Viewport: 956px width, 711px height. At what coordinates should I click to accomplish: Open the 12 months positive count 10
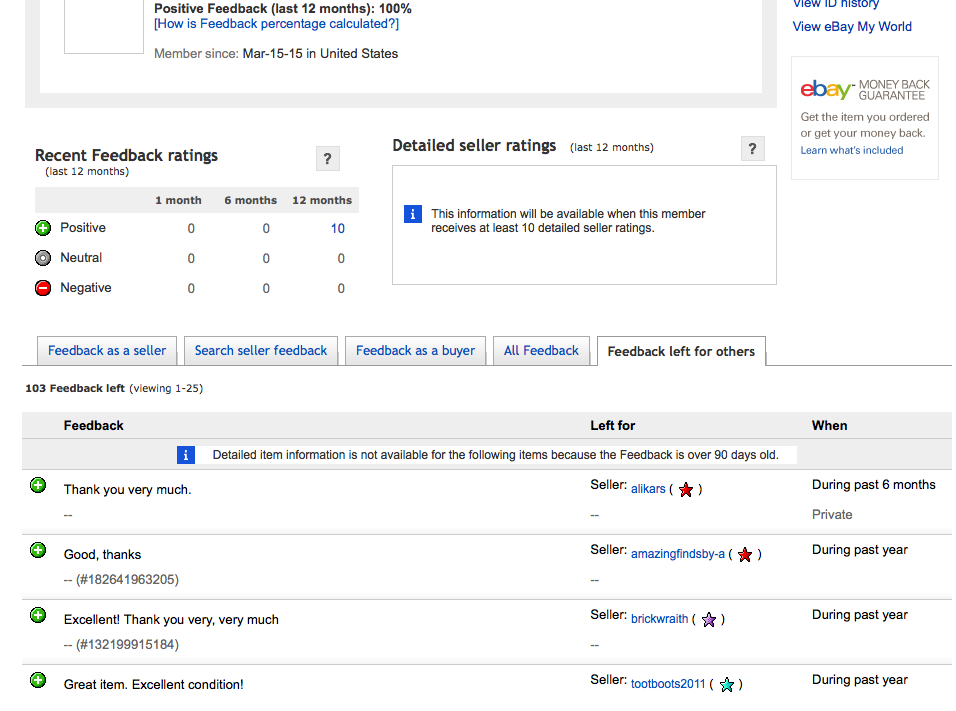[x=338, y=229]
